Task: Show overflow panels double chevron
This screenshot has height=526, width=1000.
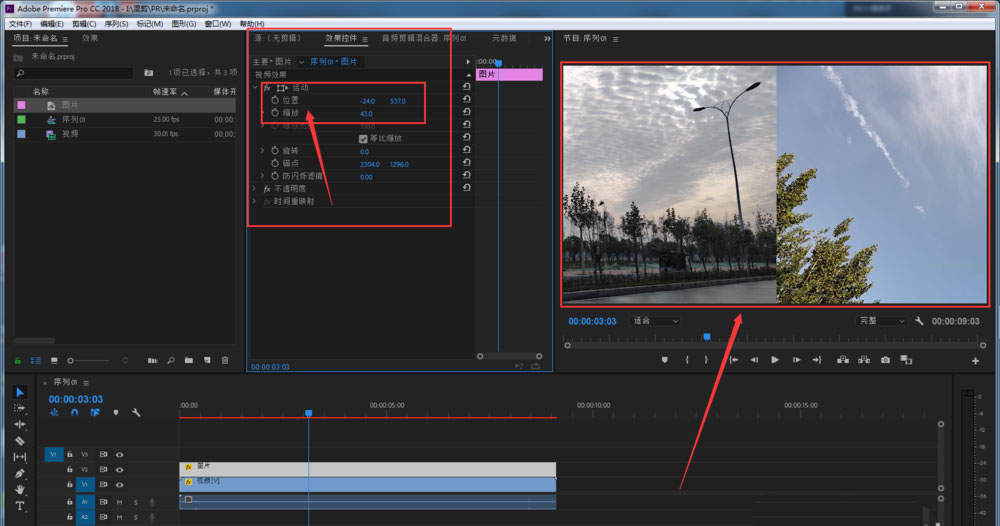Action: click(x=547, y=39)
